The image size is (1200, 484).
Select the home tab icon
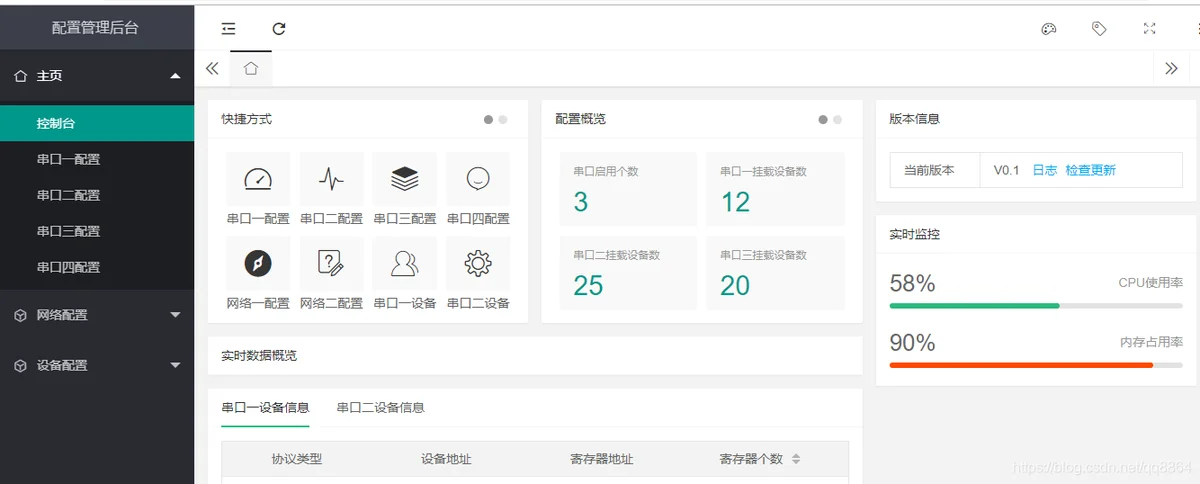click(x=251, y=68)
